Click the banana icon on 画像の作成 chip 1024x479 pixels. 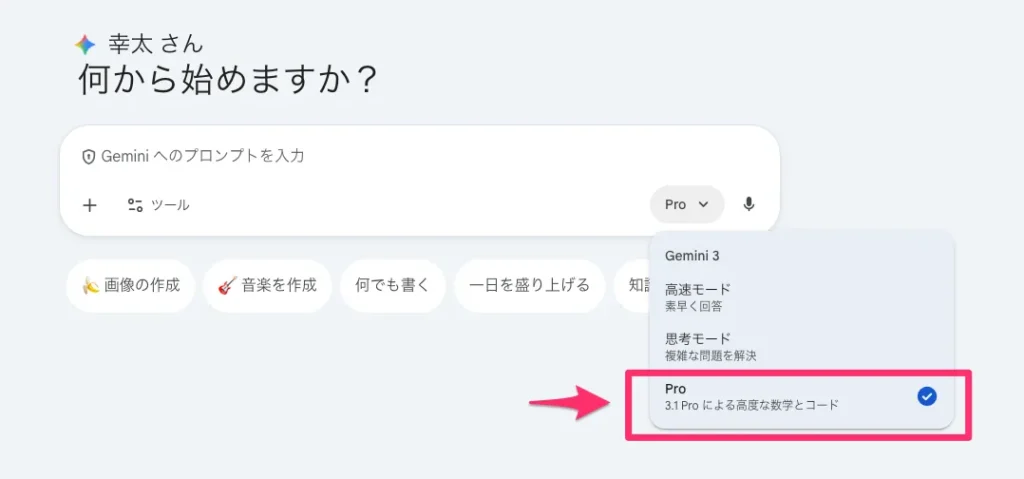(x=91, y=285)
